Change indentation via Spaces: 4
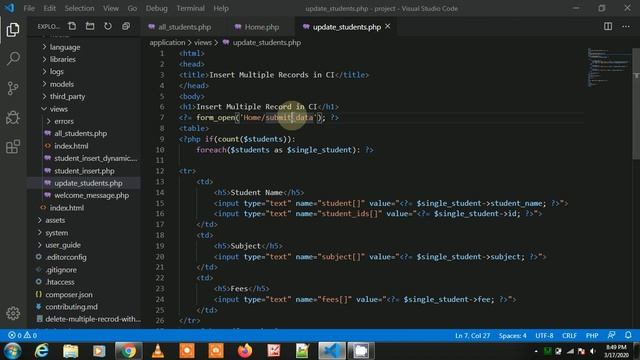 512,336
